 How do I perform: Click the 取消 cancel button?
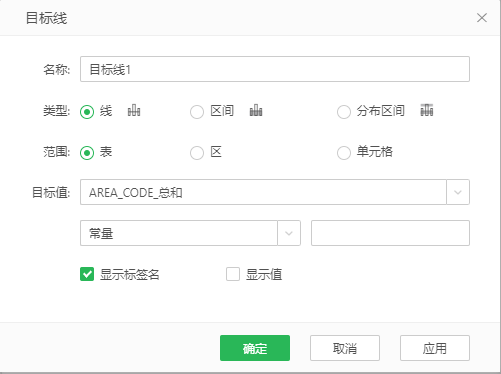coord(345,348)
